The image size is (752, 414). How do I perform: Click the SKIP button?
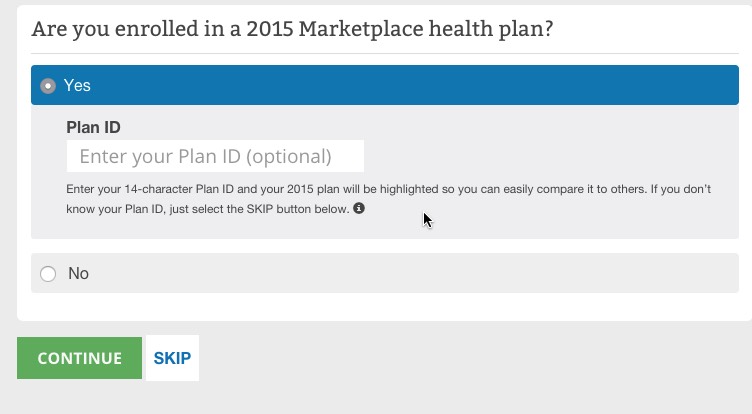pyautogui.click(x=172, y=358)
